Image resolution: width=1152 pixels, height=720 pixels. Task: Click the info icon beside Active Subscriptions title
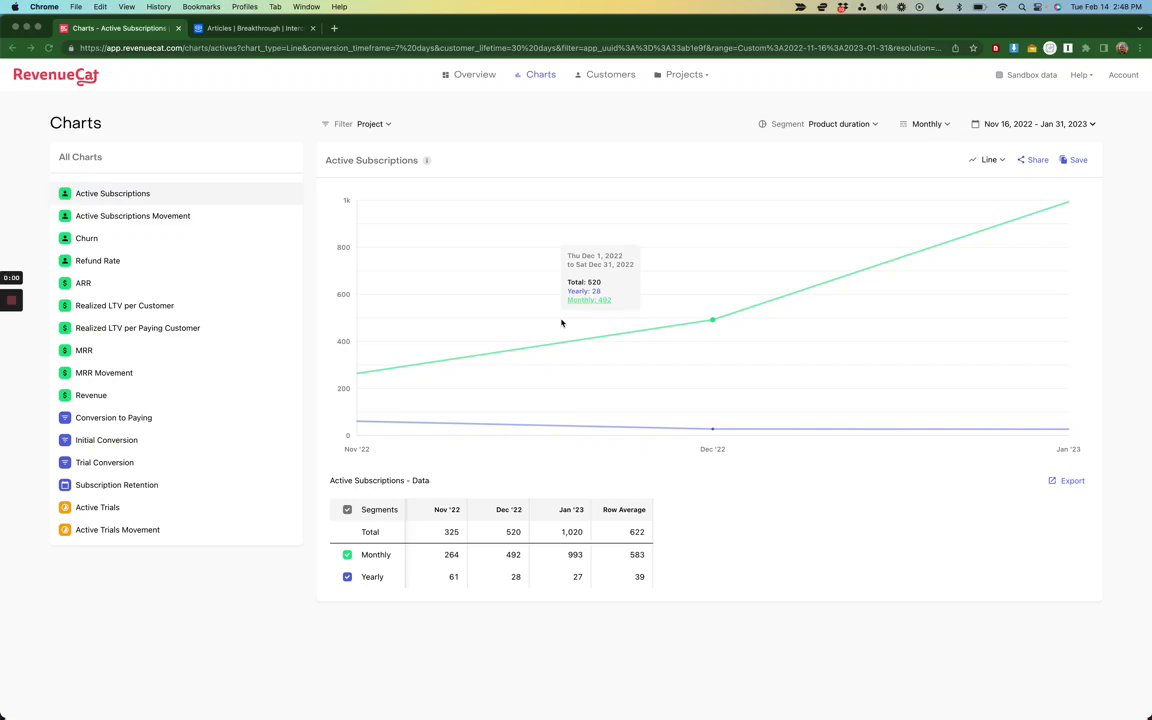[427, 160]
